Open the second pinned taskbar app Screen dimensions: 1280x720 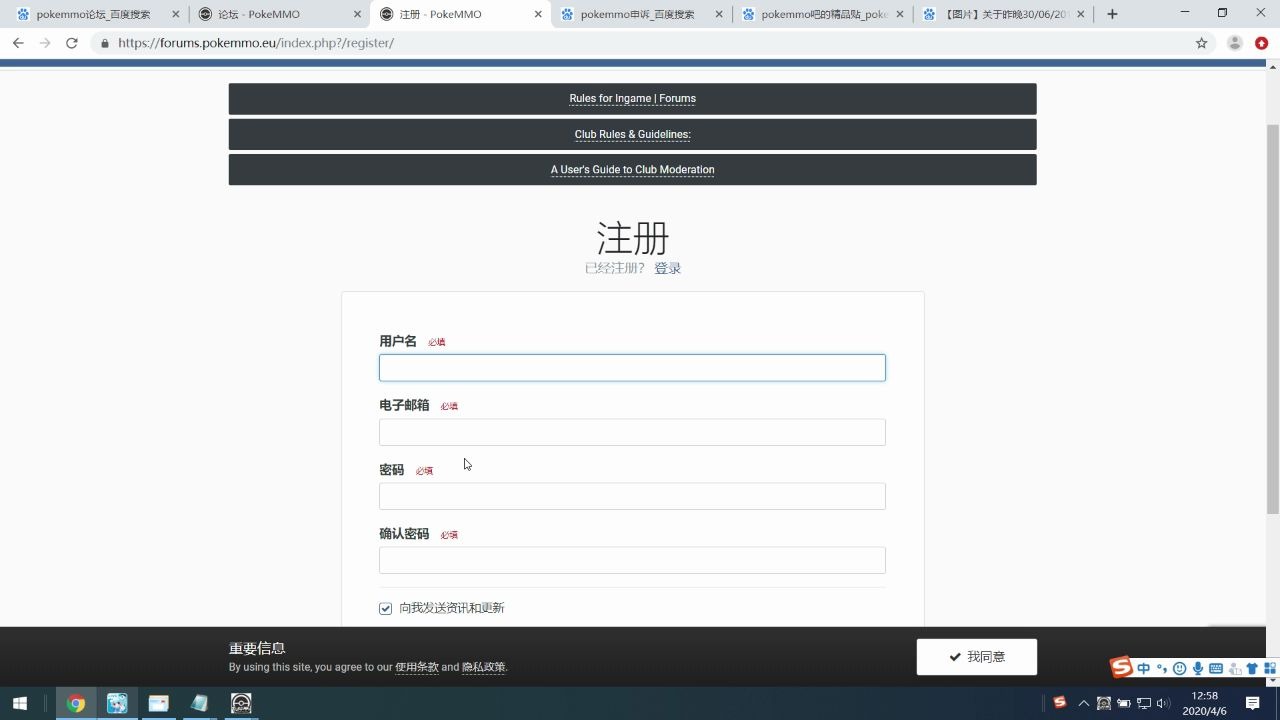pos(117,703)
